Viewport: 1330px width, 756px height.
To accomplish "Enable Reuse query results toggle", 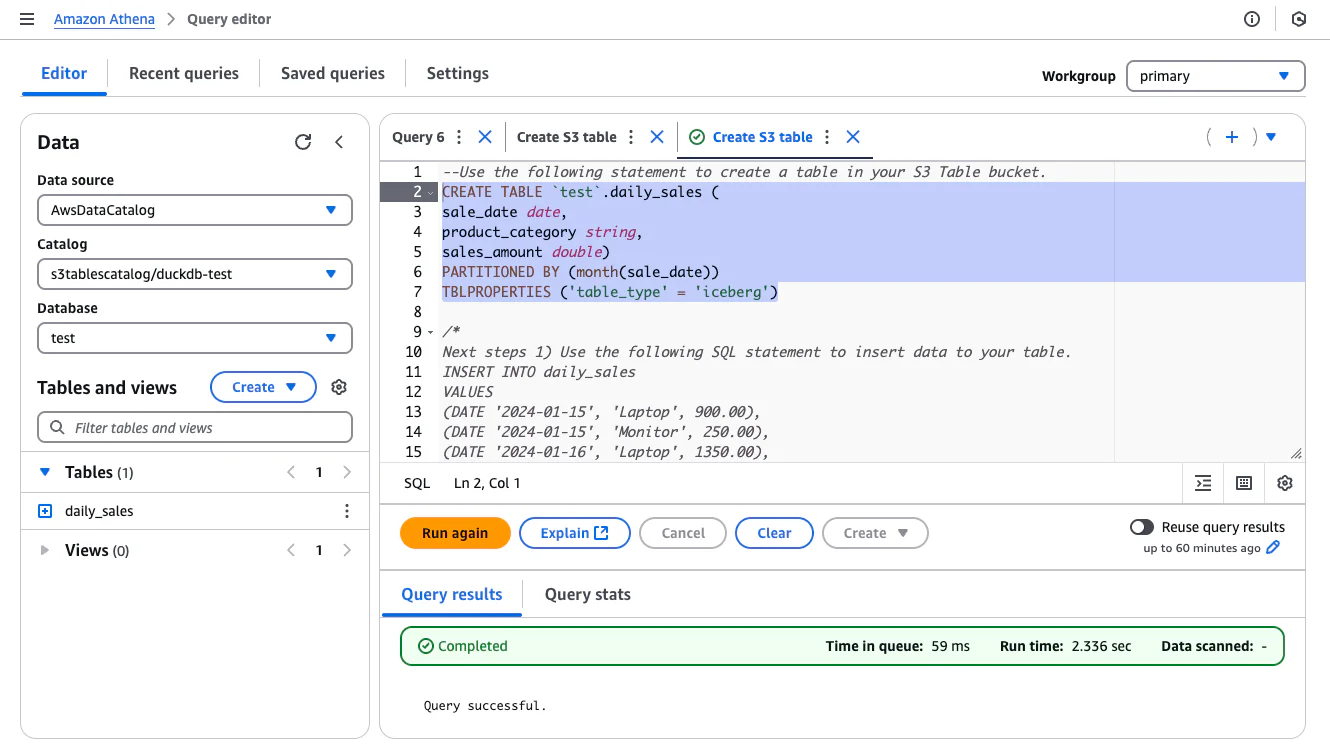I will point(1141,527).
